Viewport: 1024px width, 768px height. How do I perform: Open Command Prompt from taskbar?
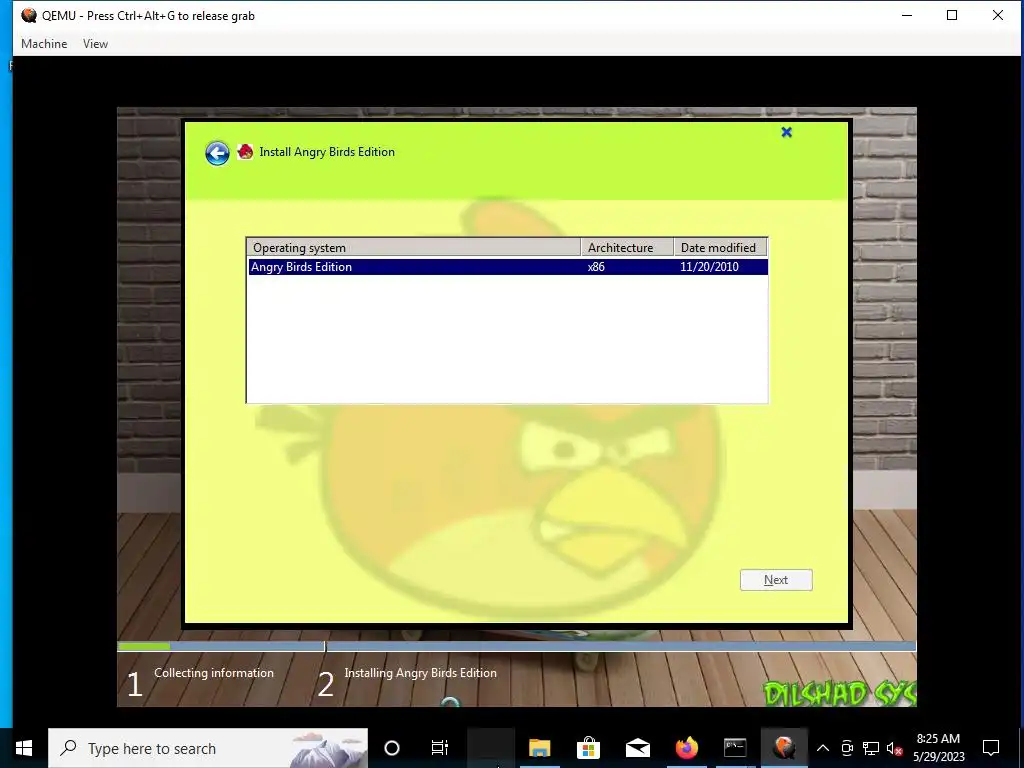coord(735,748)
